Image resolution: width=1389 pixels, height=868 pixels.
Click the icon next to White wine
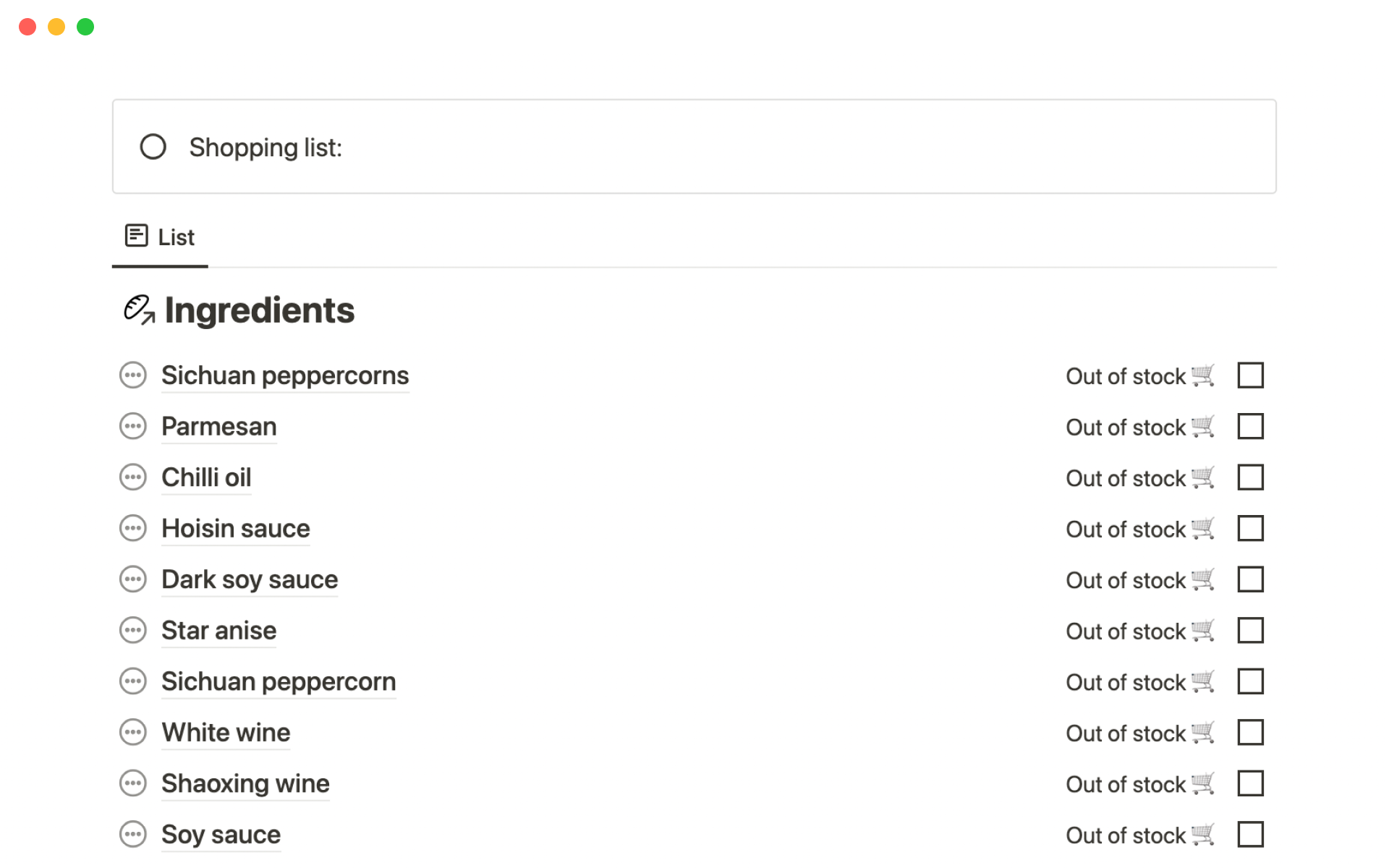pyautogui.click(x=133, y=733)
